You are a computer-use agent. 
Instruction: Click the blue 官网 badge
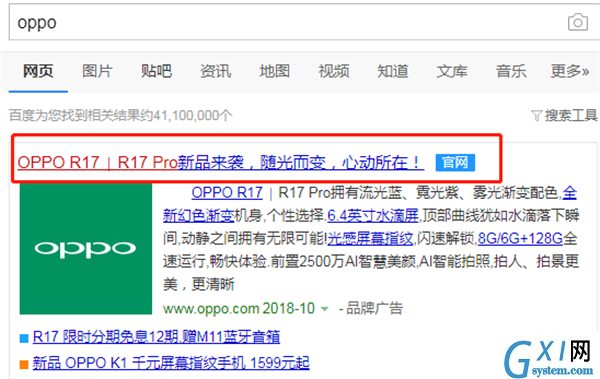point(455,162)
